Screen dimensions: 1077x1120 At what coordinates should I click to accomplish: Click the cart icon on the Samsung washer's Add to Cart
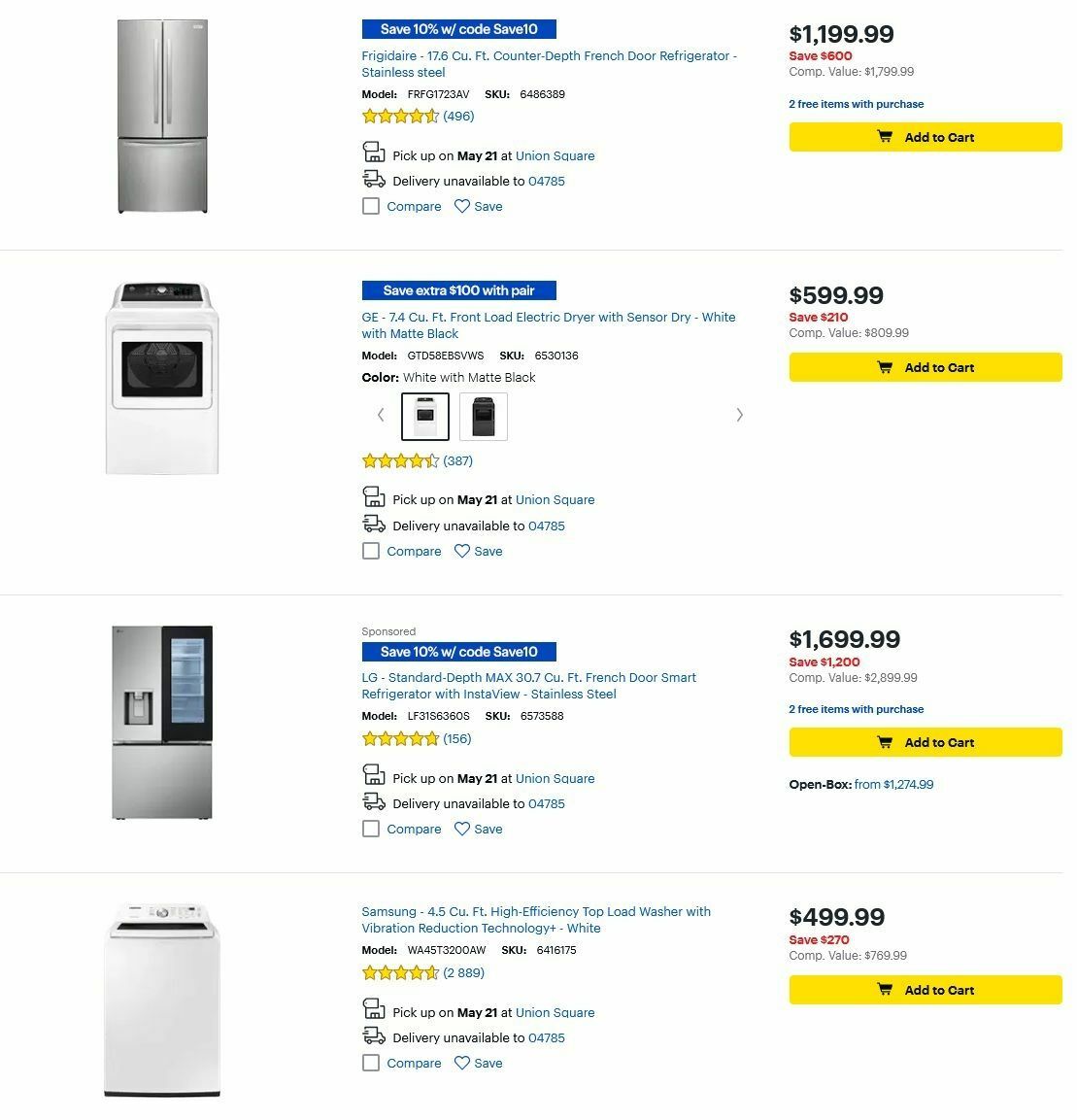pos(885,990)
